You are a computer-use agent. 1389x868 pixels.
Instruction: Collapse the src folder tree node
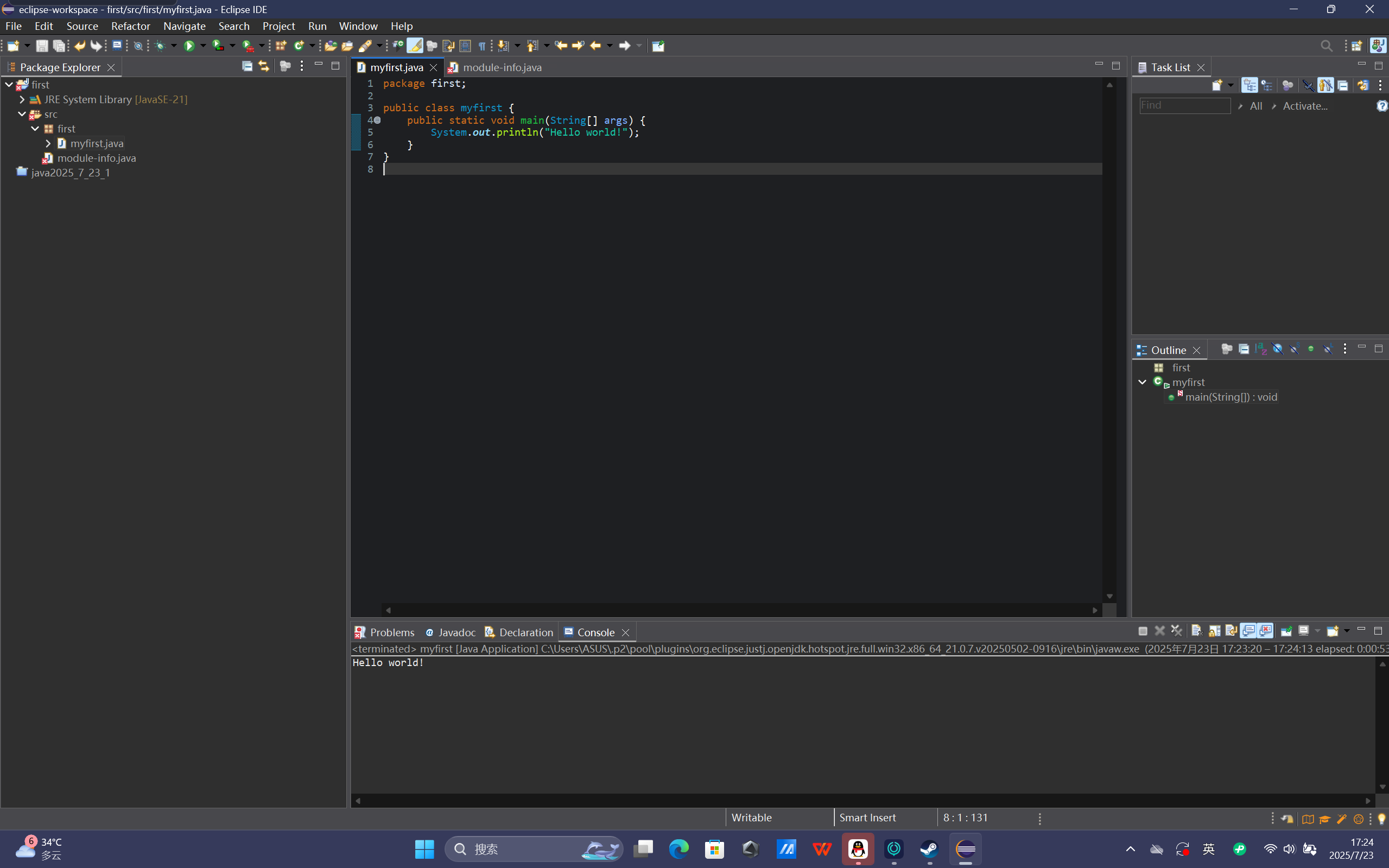[x=22, y=113]
